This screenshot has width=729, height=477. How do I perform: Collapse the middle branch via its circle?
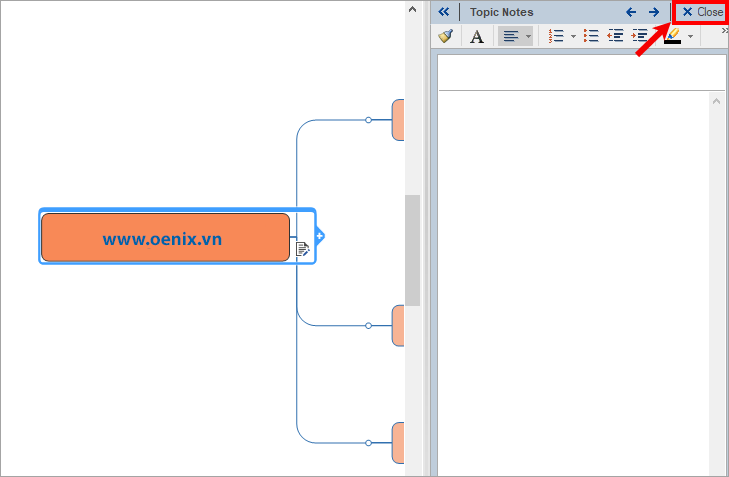(368, 325)
